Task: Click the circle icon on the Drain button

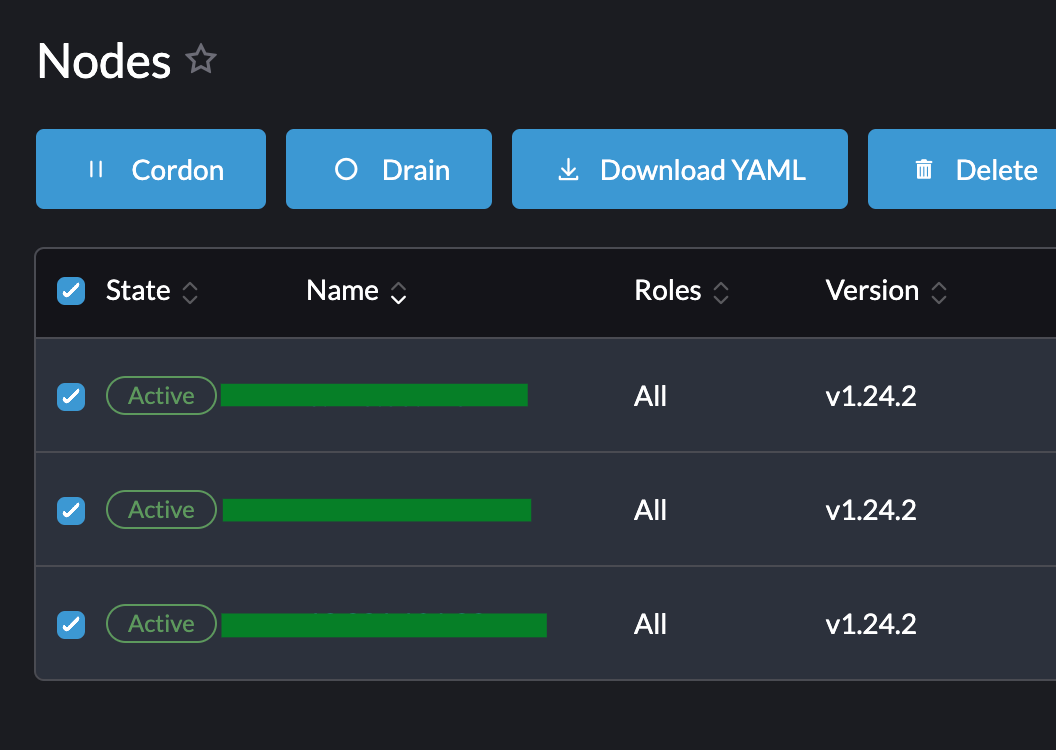Action: tap(346, 169)
